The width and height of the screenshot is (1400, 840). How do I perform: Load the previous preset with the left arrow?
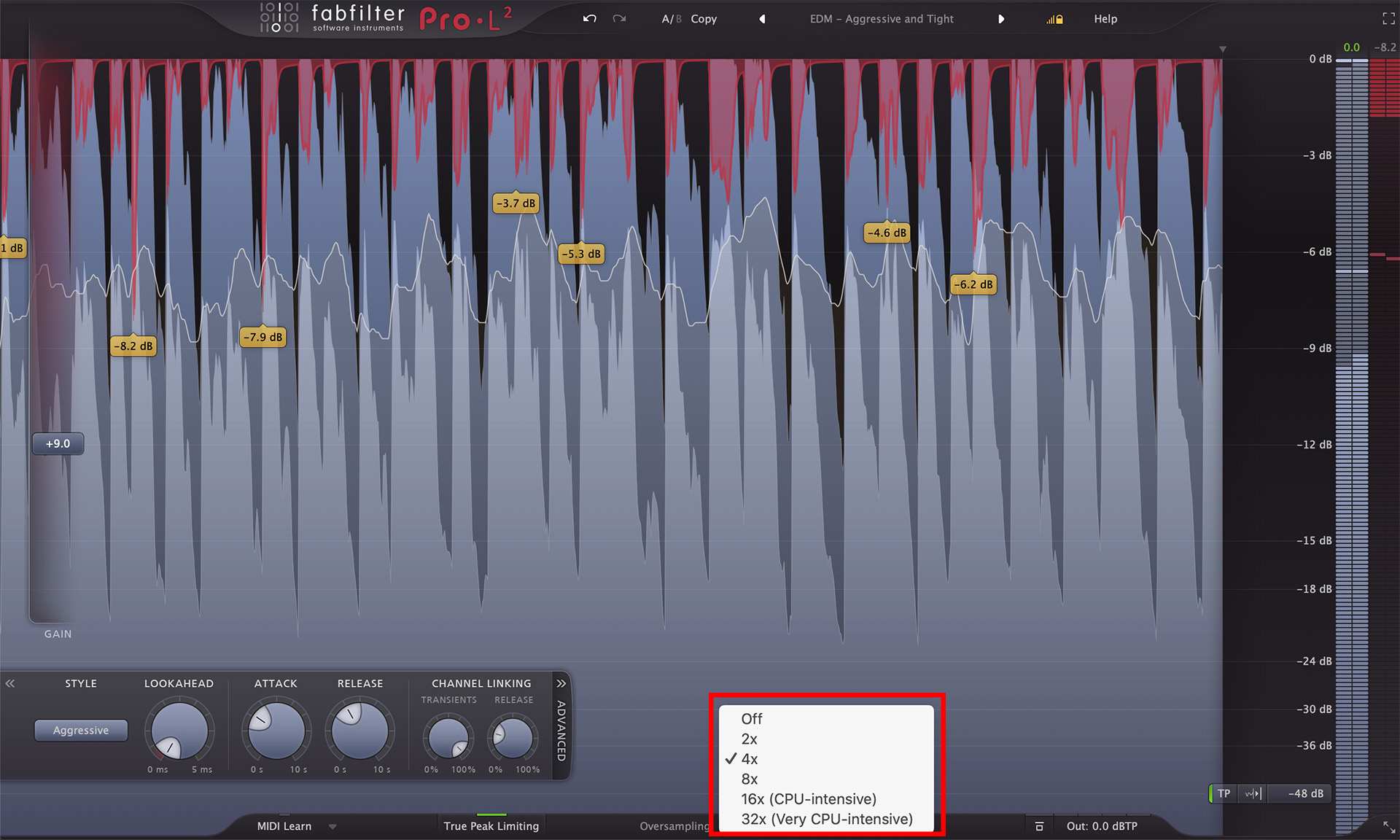[x=762, y=19]
